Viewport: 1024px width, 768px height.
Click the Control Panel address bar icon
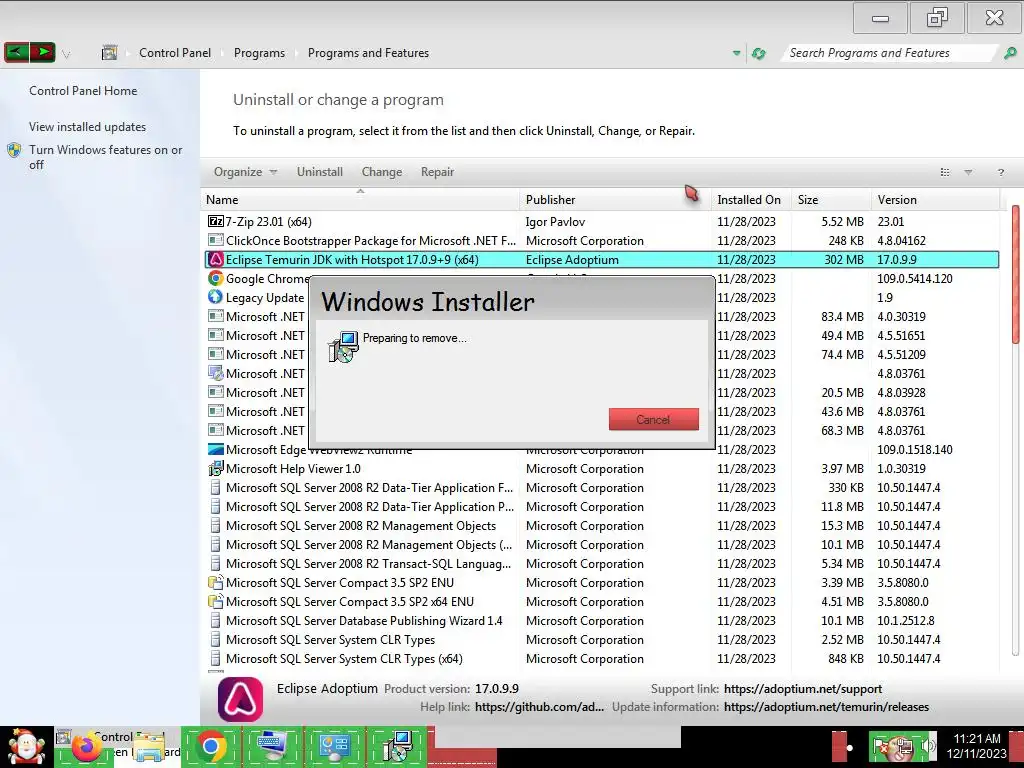(109, 53)
